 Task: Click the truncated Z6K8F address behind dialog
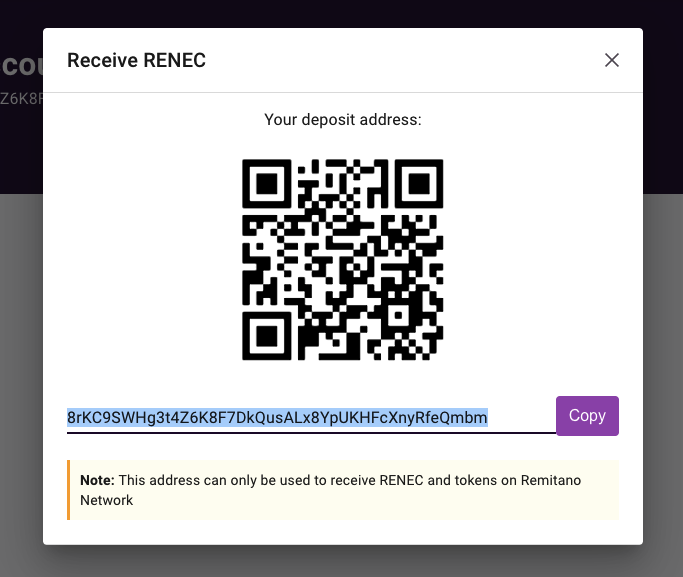coord(21,99)
